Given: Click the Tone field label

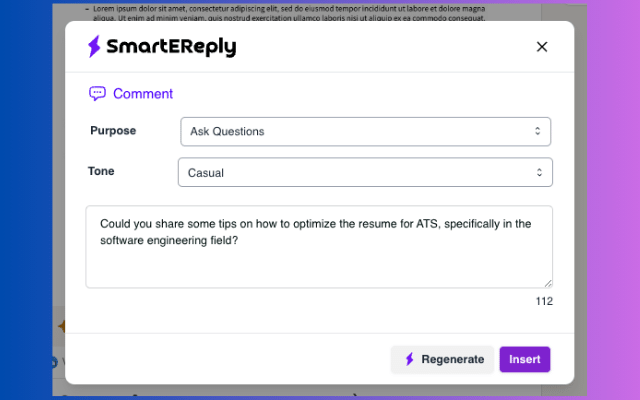Looking at the screenshot, I should point(101,172).
